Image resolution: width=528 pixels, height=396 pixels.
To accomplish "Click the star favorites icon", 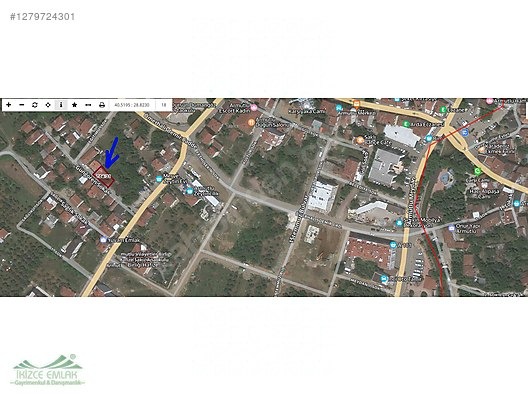I will 74,105.
